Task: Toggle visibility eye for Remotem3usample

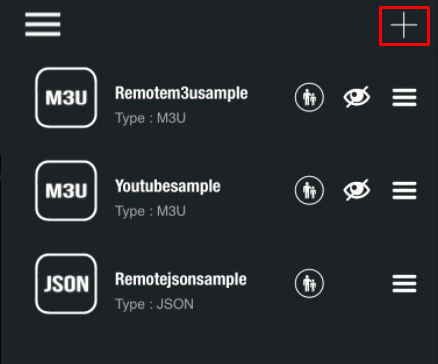Action: coord(357,97)
